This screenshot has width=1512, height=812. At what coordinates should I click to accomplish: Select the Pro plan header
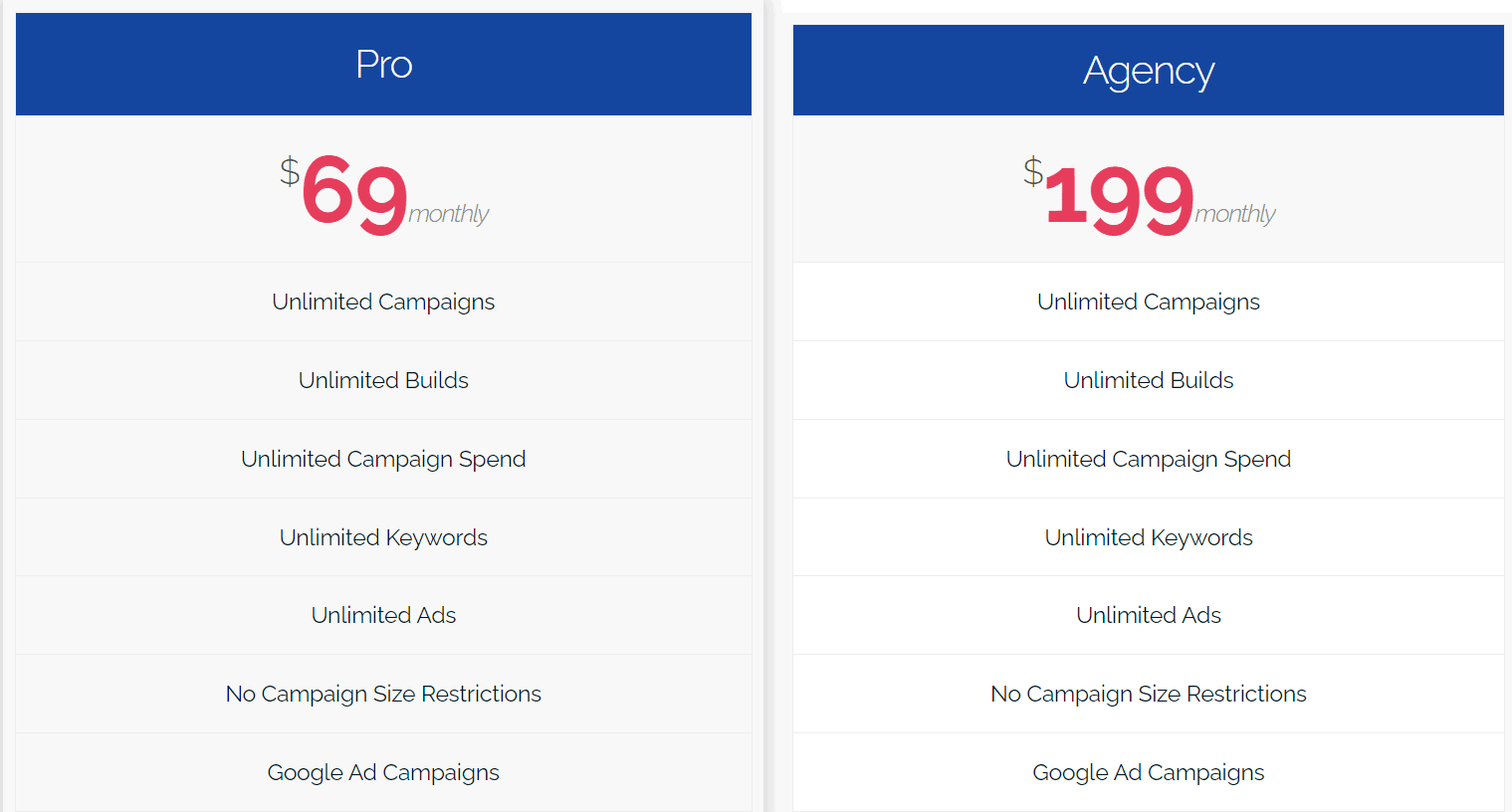[x=383, y=64]
